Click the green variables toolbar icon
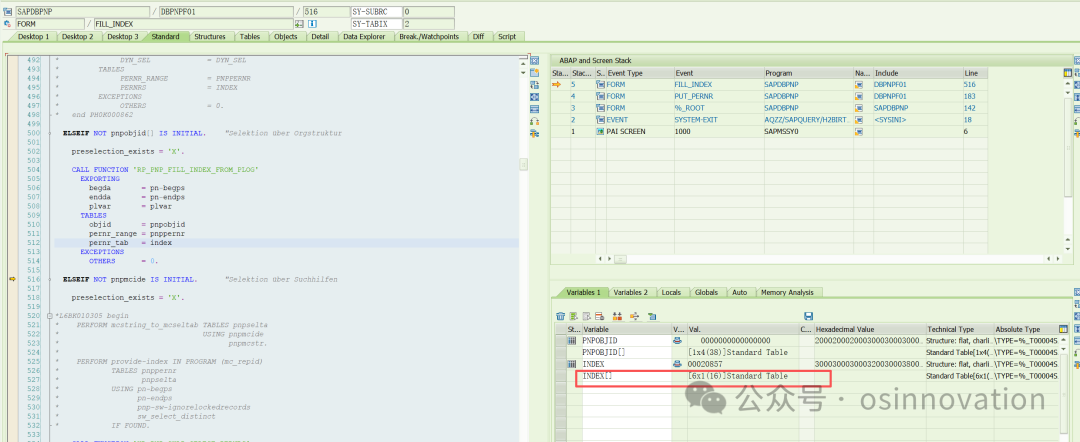This screenshot has width=1080, height=442. tap(651, 316)
